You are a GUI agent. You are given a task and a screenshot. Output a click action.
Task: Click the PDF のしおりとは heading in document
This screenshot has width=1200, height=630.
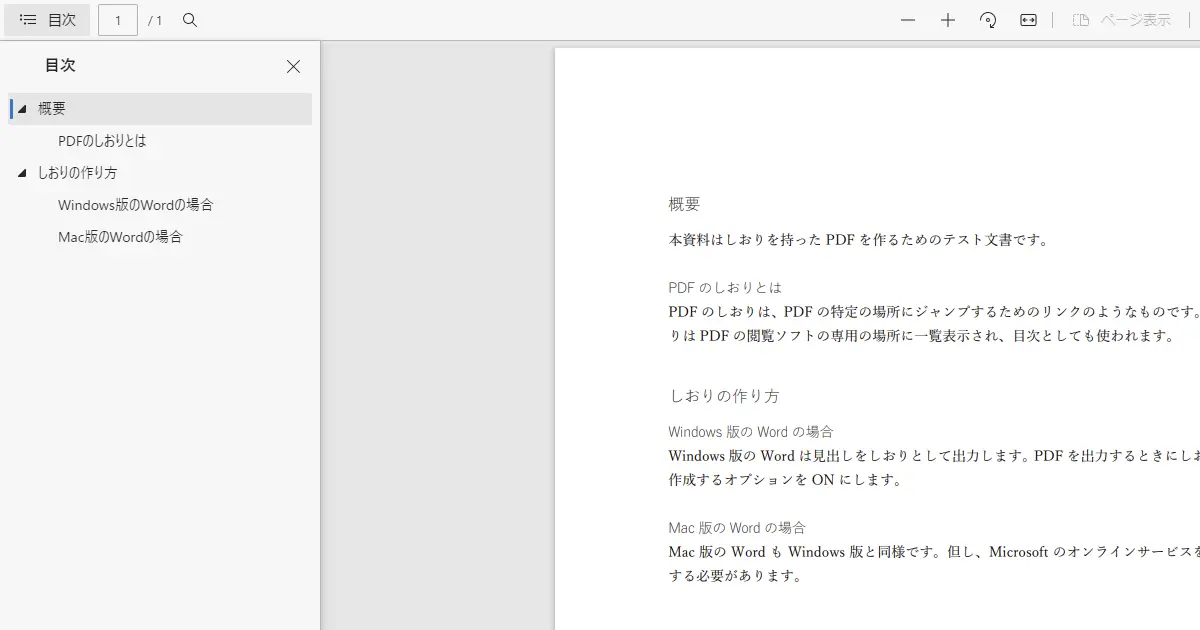click(x=725, y=287)
